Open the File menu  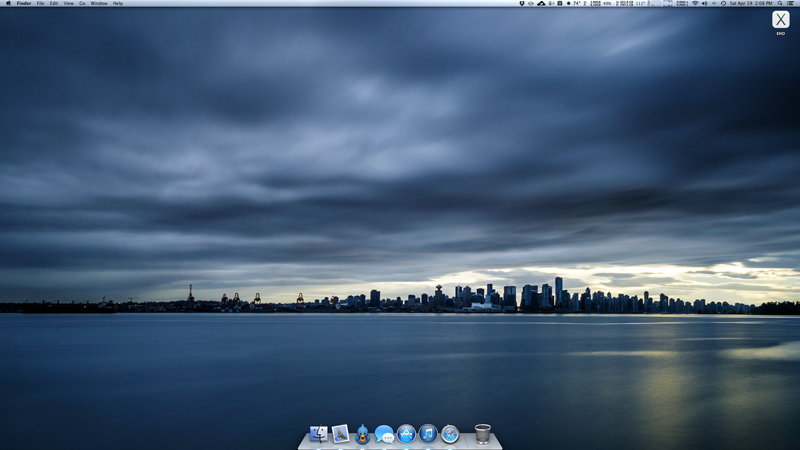coord(40,3)
